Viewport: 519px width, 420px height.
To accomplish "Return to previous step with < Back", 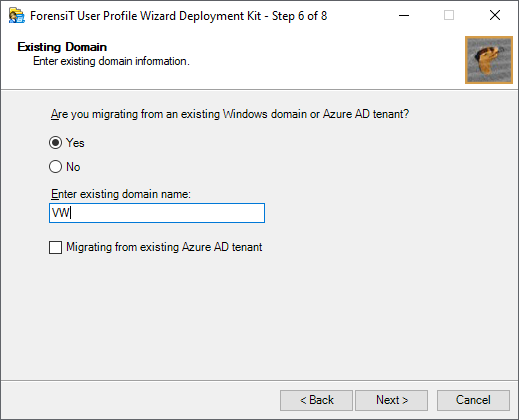I will tap(316, 400).
